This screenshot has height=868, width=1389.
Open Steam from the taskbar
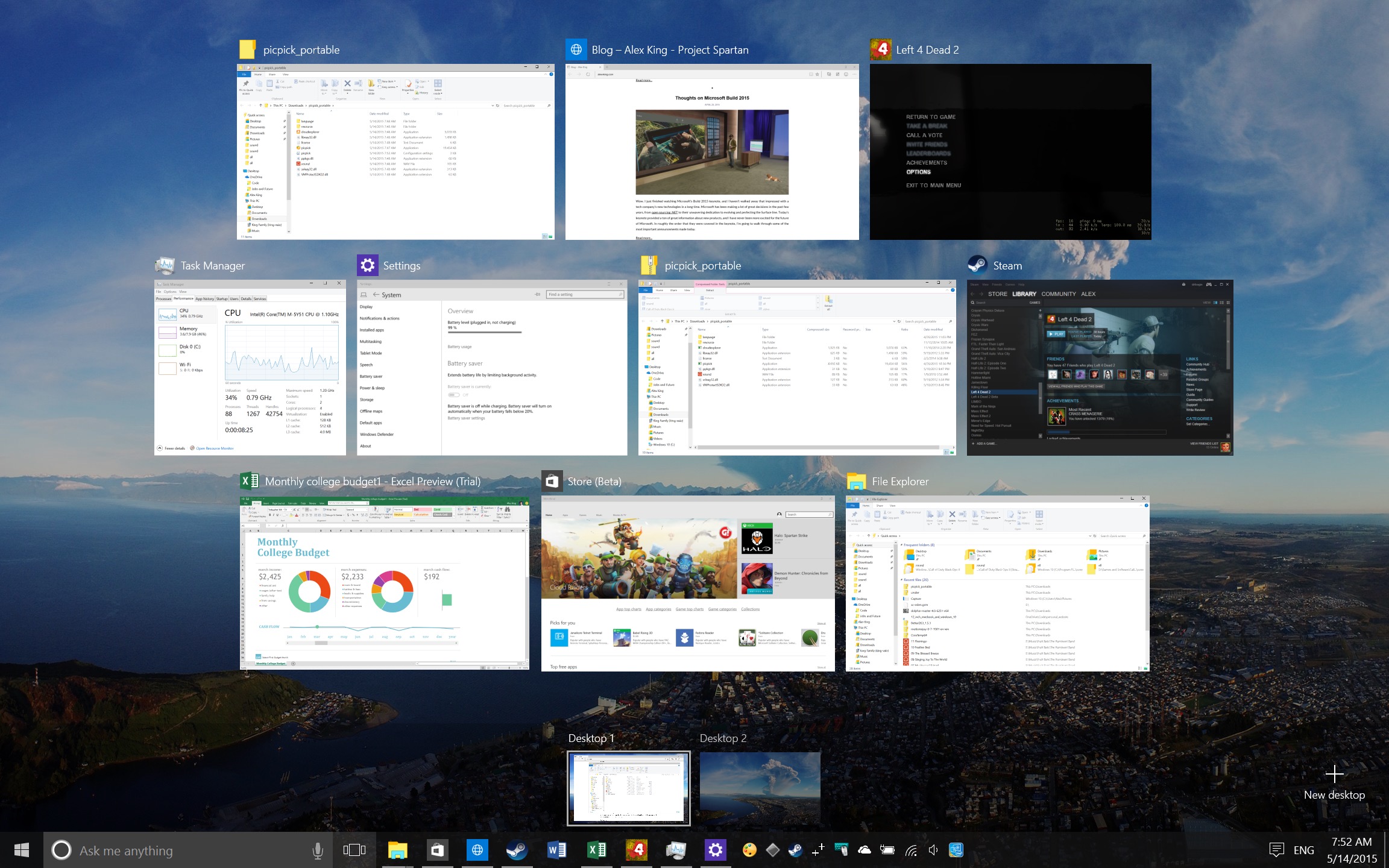[517, 850]
